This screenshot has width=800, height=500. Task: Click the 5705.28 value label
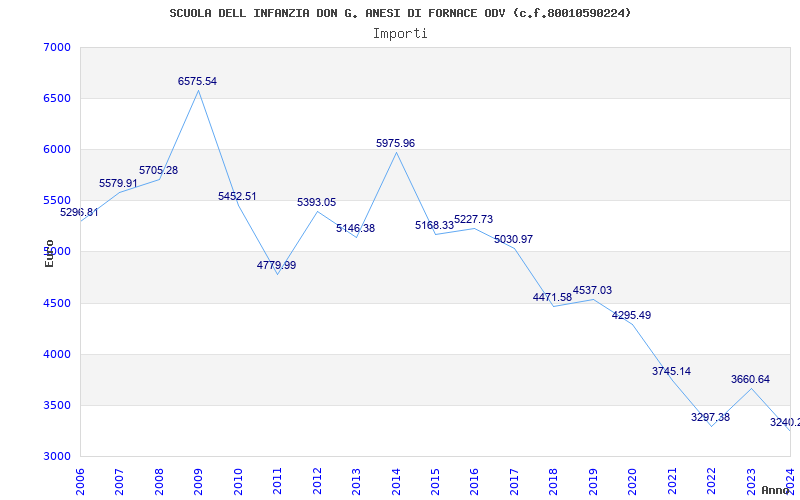pos(159,170)
